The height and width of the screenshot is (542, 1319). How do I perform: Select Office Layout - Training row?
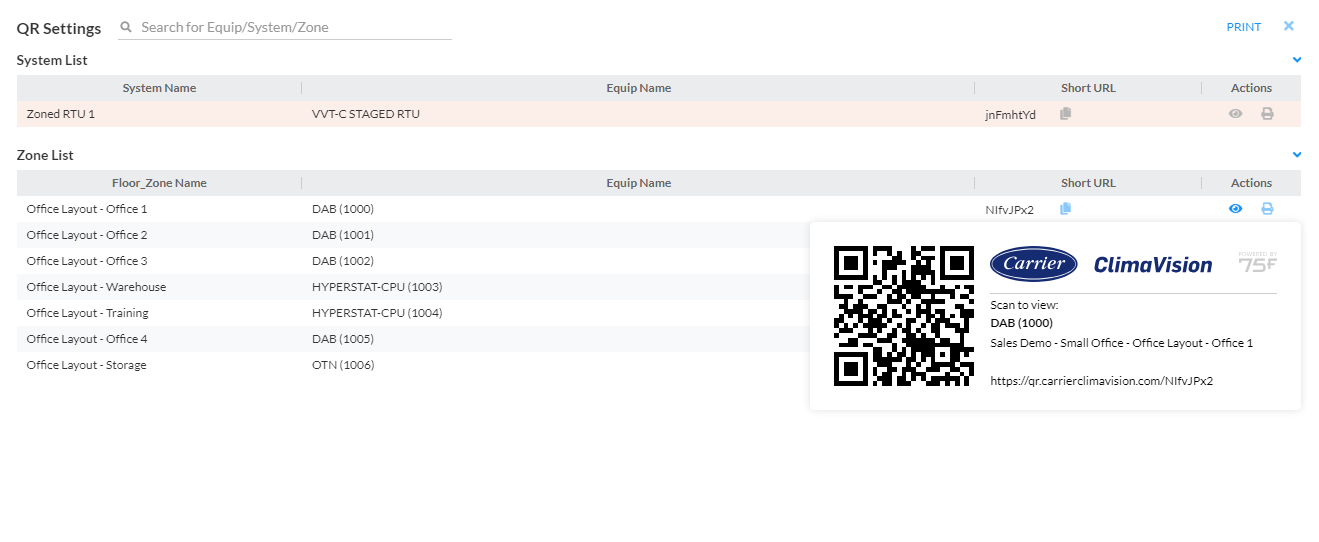(413, 313)
